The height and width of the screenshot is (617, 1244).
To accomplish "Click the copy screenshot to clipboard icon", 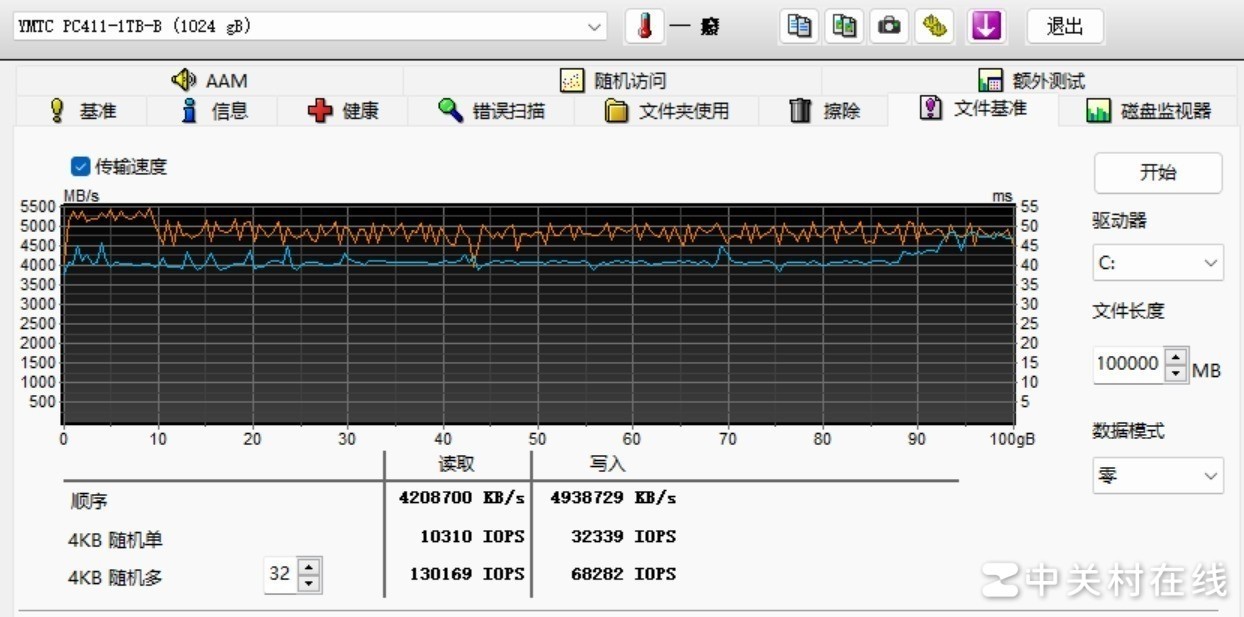I will (843, 26).
